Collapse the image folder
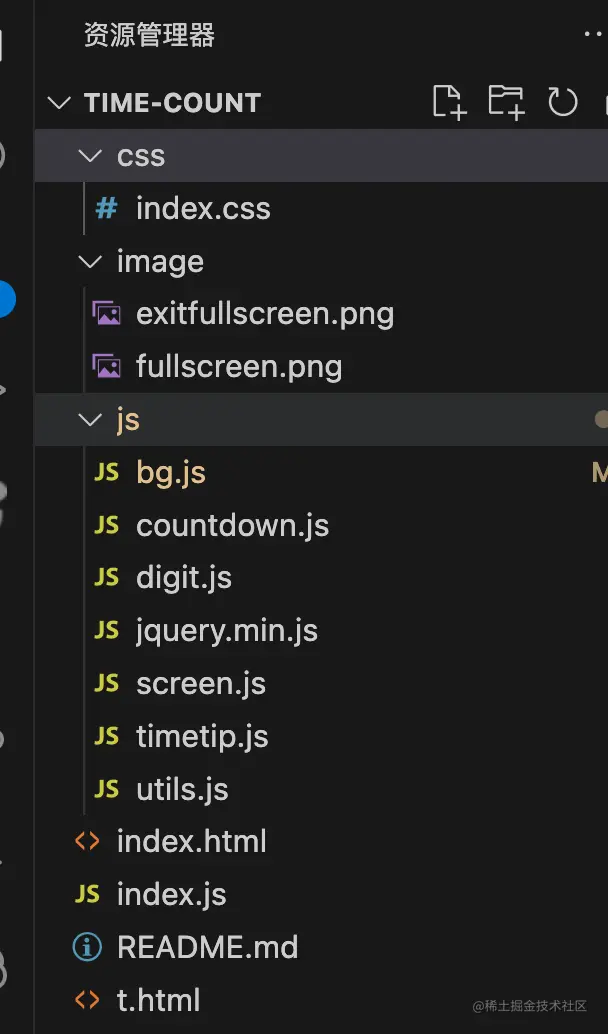This screenshot has width=608, height=1034. pyautogui.click(x=92, y=262)
